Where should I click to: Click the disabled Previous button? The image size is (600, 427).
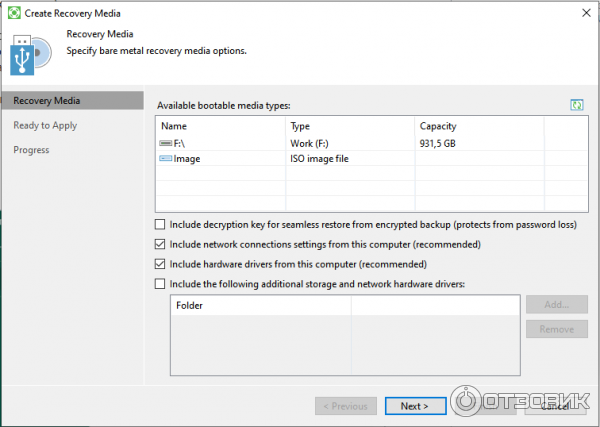click(346, 406)
